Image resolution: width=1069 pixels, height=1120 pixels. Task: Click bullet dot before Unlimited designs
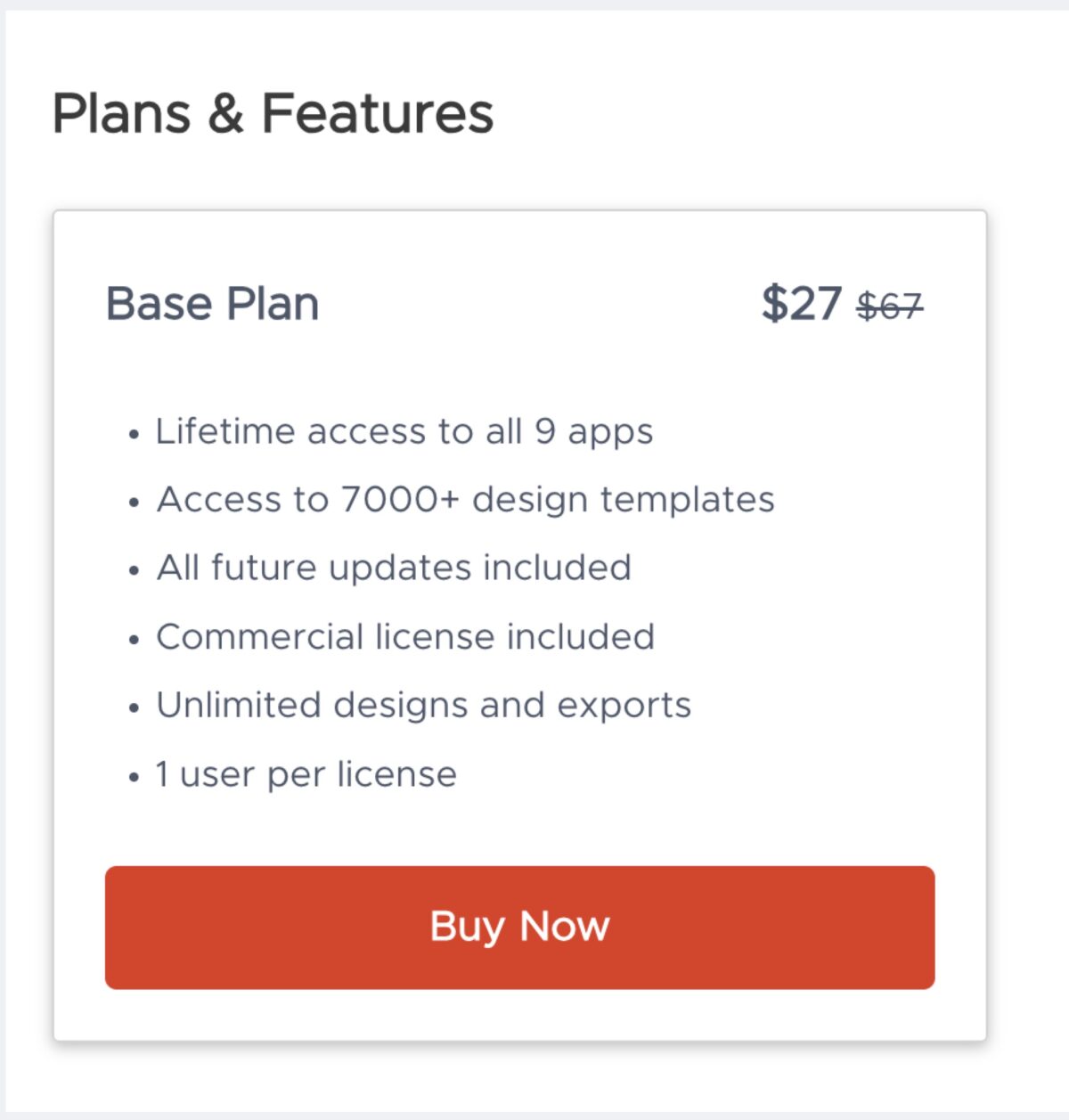[134, 709]
